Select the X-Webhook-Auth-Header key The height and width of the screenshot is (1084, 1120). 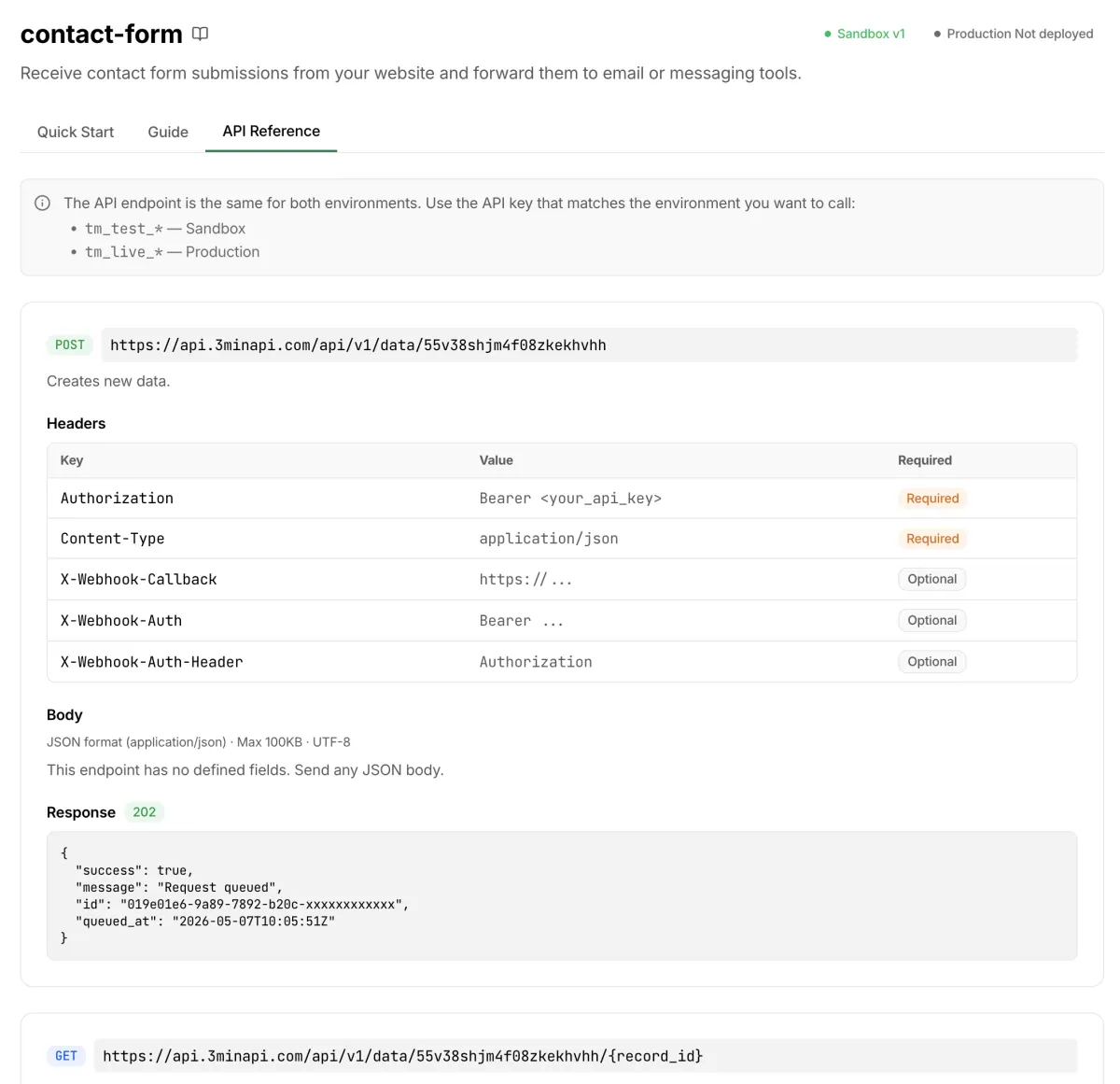(x=152, y=662)
